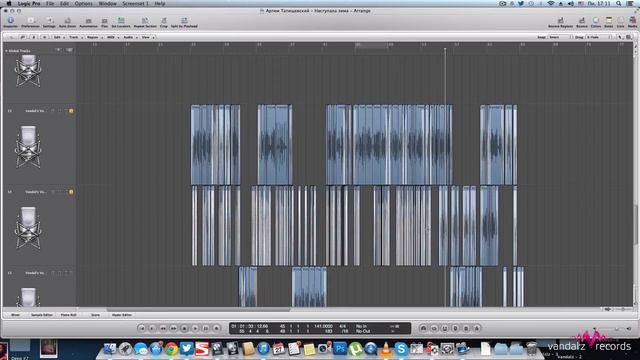Screen dimensions: 640x360
Task: Expand the Global Tracks disclosure triangle
Action: point(6,51)
